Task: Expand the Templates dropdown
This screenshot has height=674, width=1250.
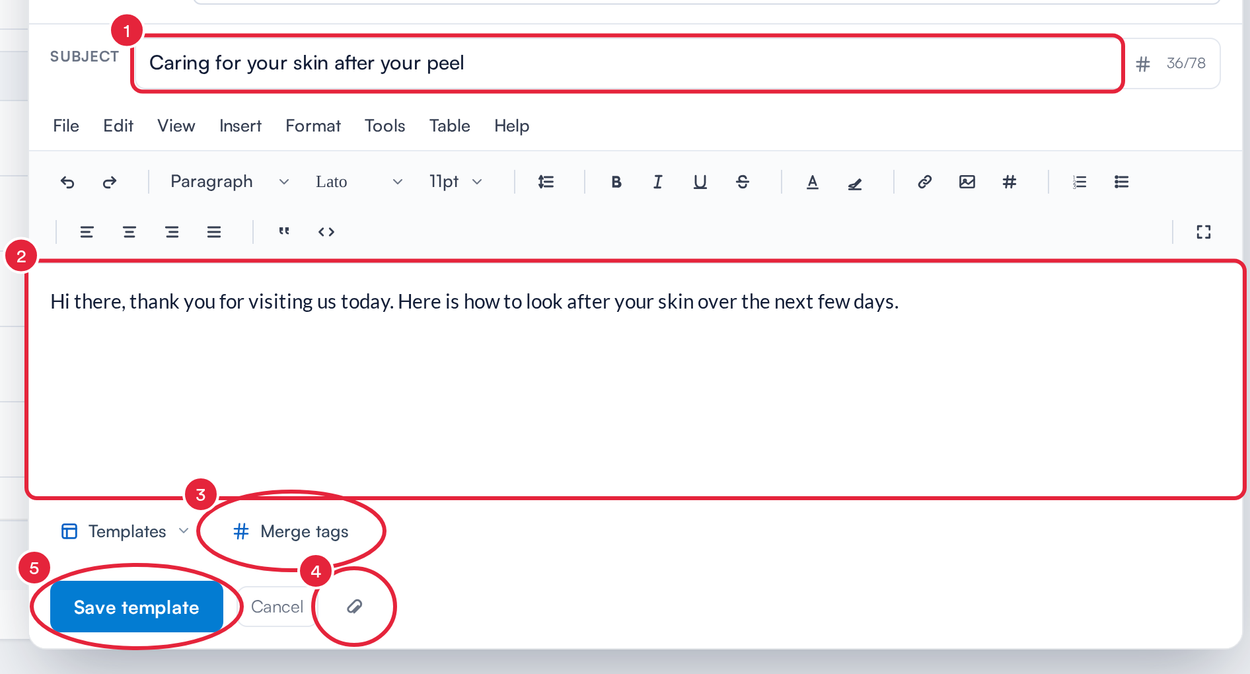Action: click(x=125, y=532)
